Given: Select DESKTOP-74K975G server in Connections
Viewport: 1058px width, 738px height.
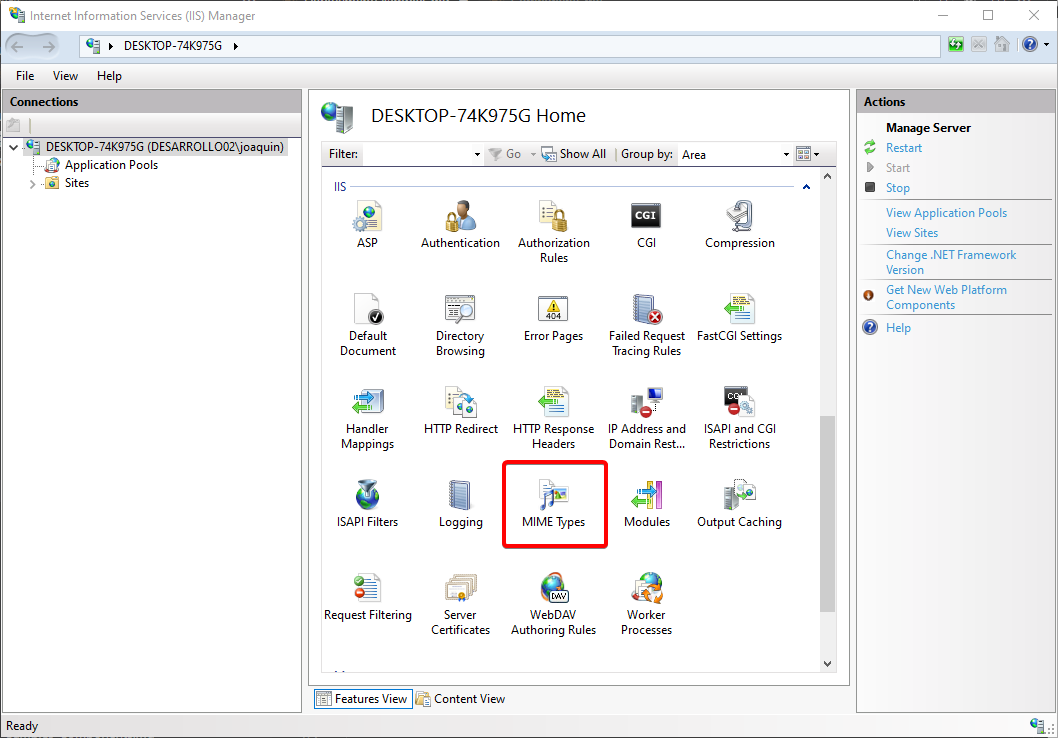Looking at the screenshot, I should (x=165, y=147).
